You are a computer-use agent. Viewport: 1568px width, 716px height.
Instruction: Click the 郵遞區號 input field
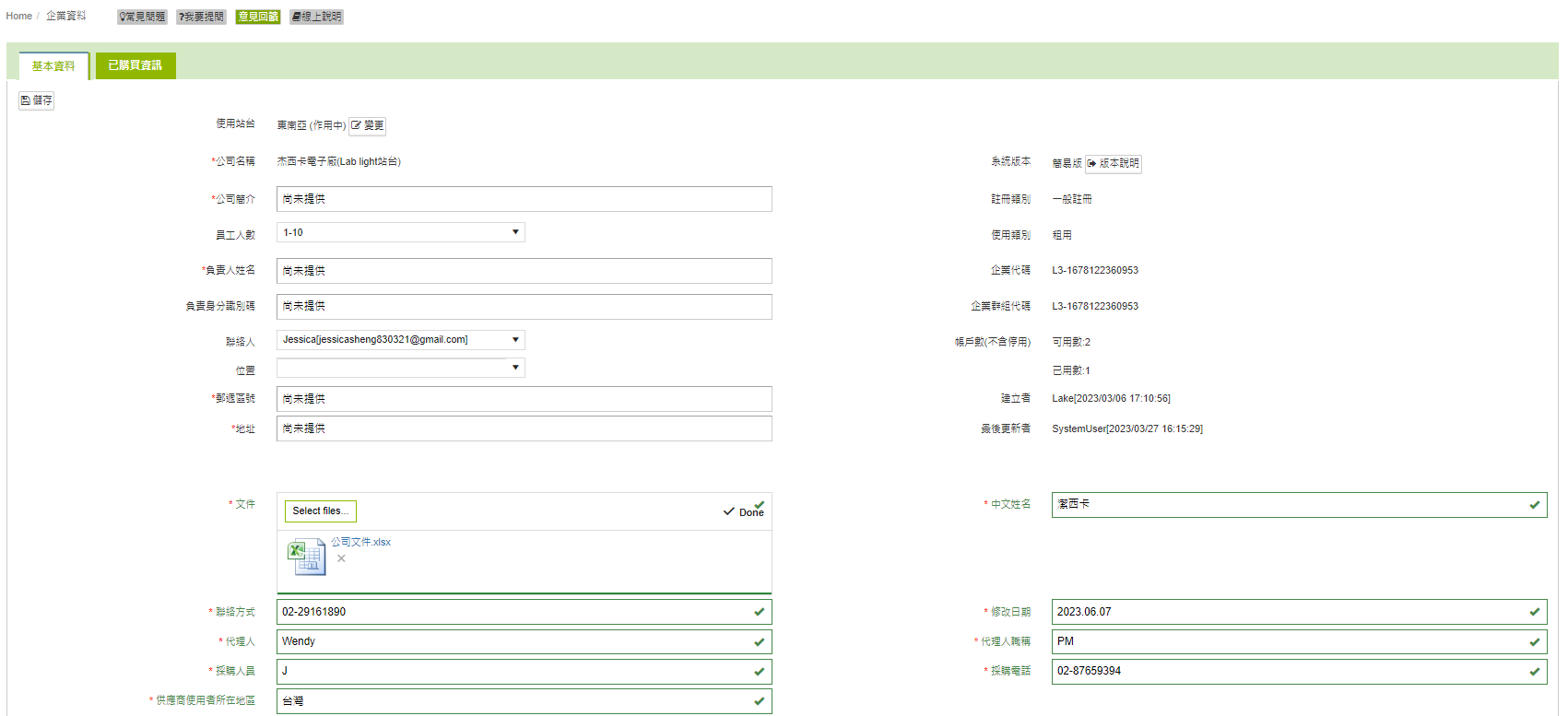tap(525, 399)
